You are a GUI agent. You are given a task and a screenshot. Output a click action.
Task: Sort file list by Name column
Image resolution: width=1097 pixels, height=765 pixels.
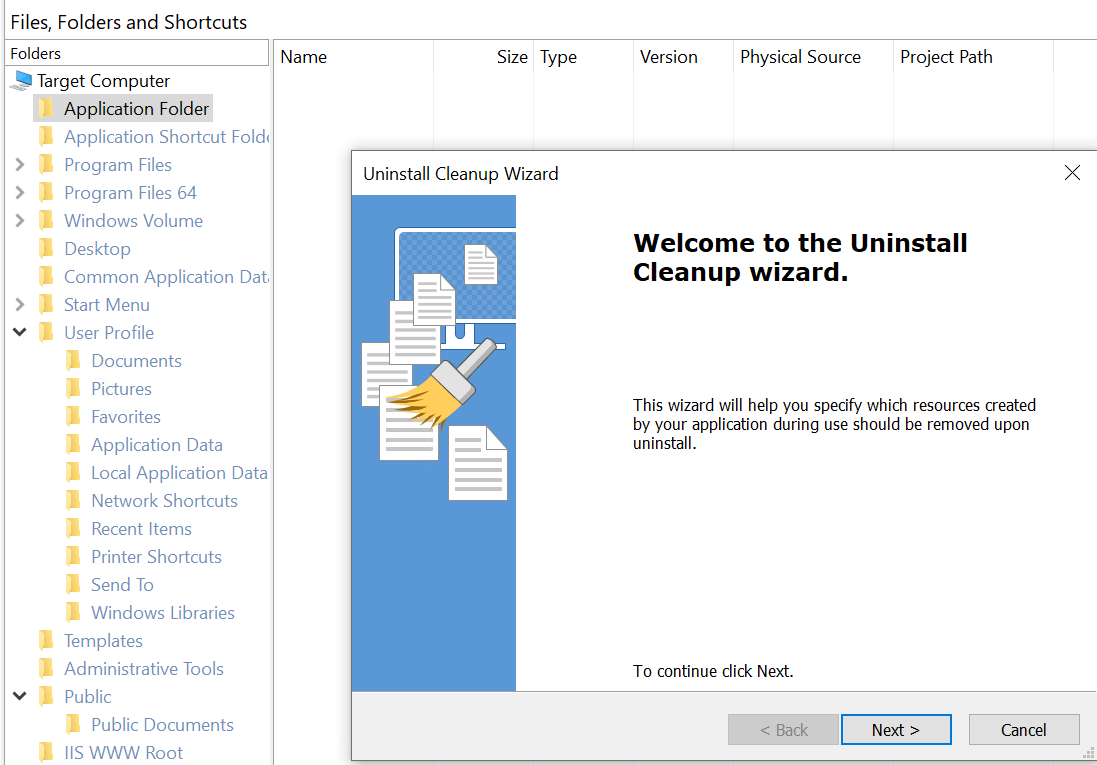click(x=304, y=57)
